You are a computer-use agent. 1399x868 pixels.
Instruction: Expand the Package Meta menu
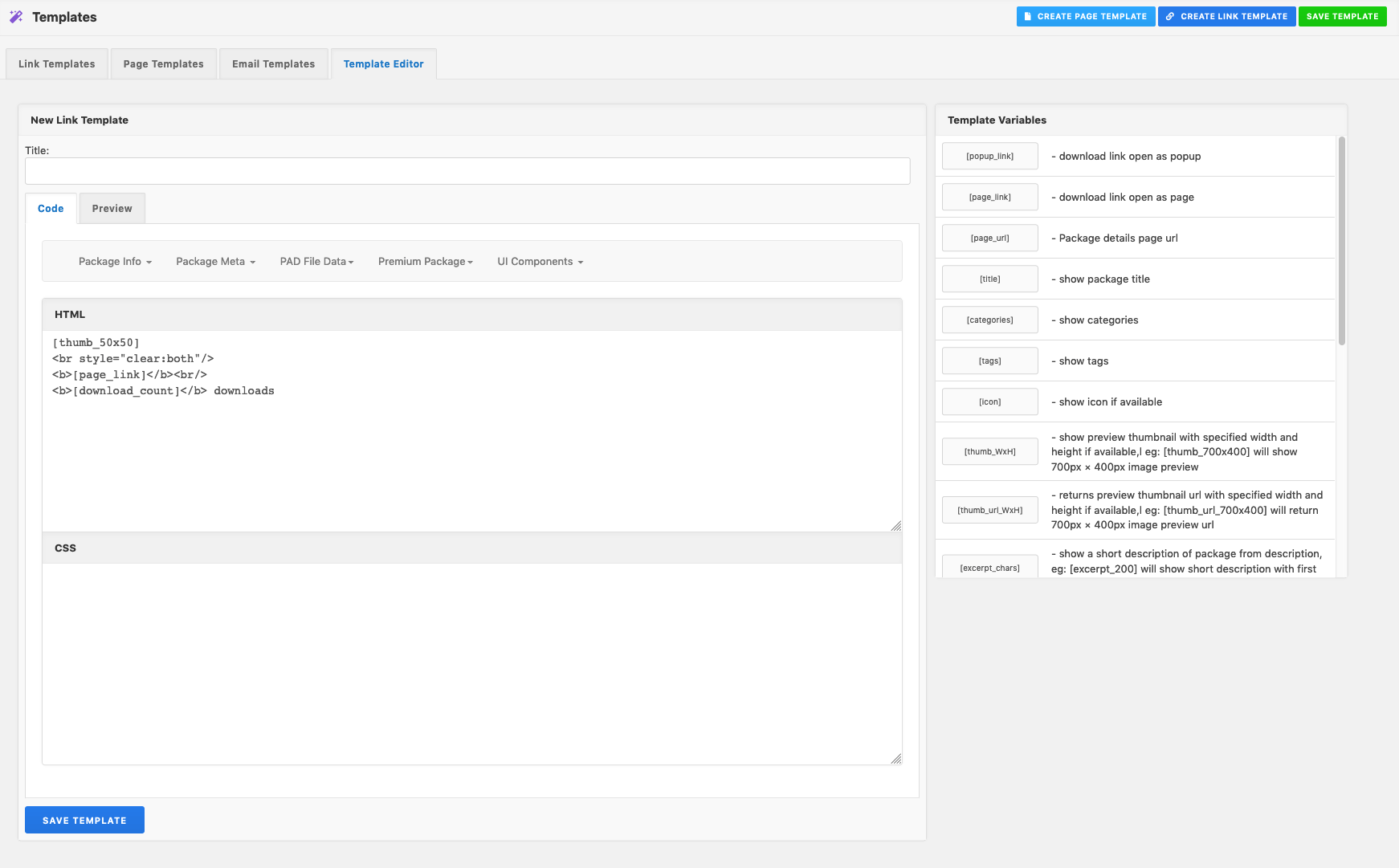pos(214,261)
